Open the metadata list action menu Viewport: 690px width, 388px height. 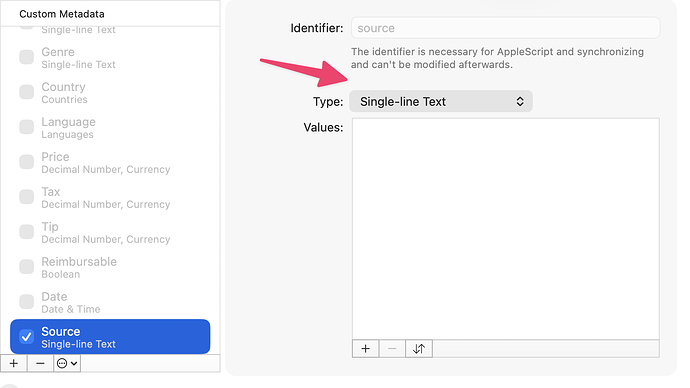pyautogui.click(x=67, y=363)
